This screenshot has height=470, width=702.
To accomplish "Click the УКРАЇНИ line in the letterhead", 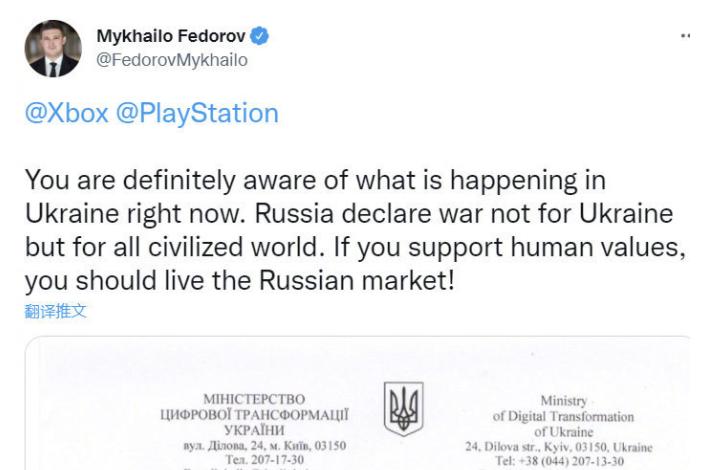I will coord(254,430).
